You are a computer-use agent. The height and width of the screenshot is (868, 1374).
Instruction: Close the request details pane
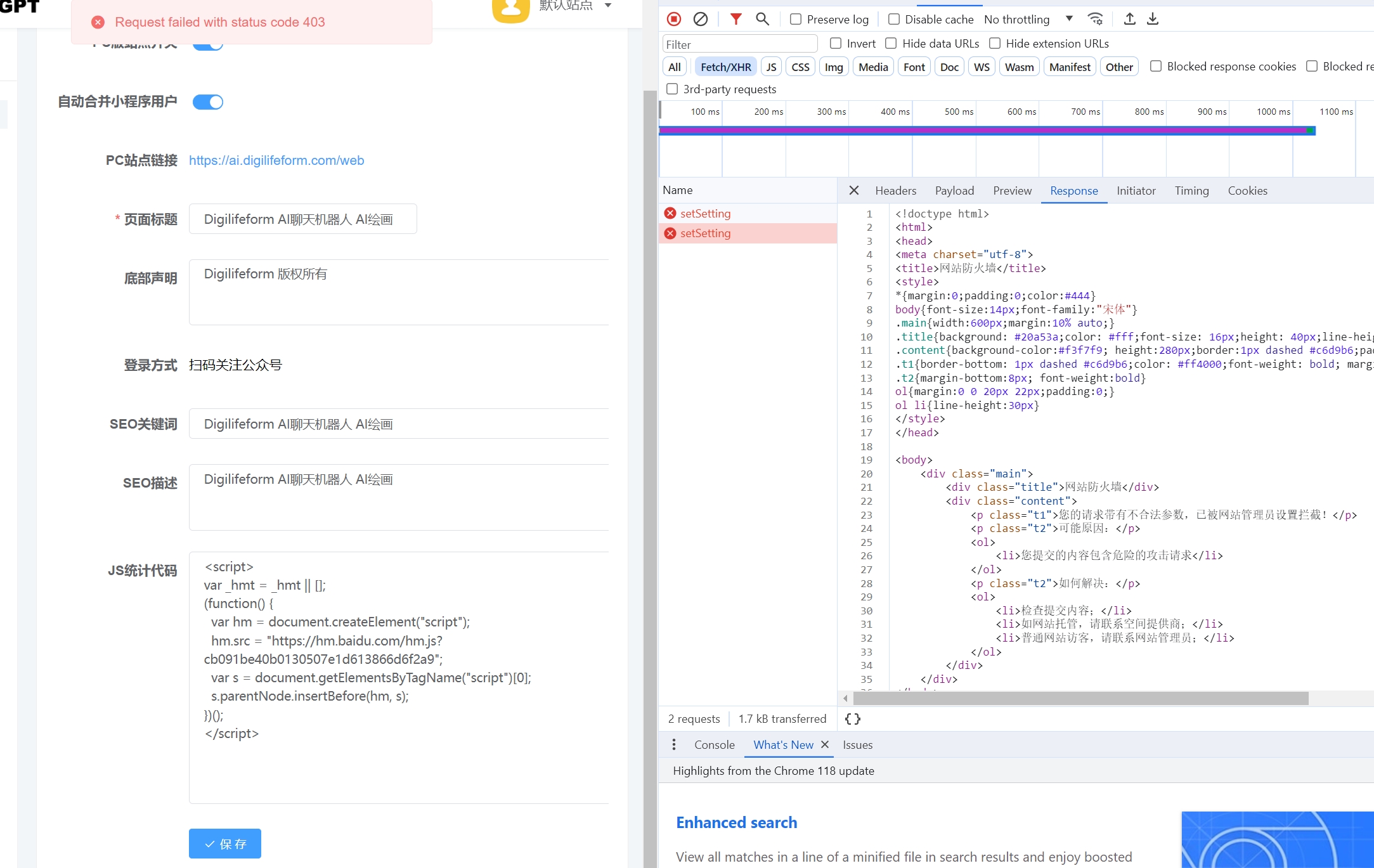click(x=853, y=190)
